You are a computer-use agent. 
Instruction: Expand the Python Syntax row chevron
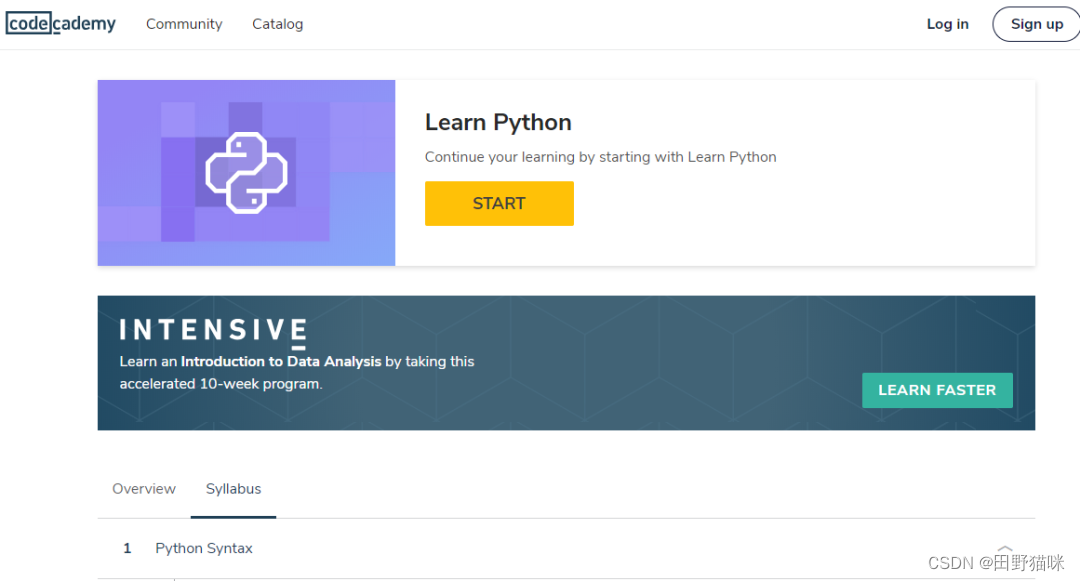(x=1005, y=549)
